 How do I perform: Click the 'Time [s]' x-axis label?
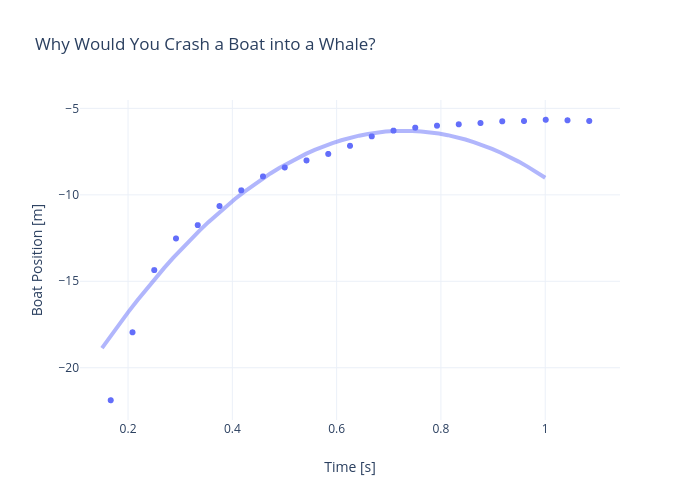click(x=349, y=467)
